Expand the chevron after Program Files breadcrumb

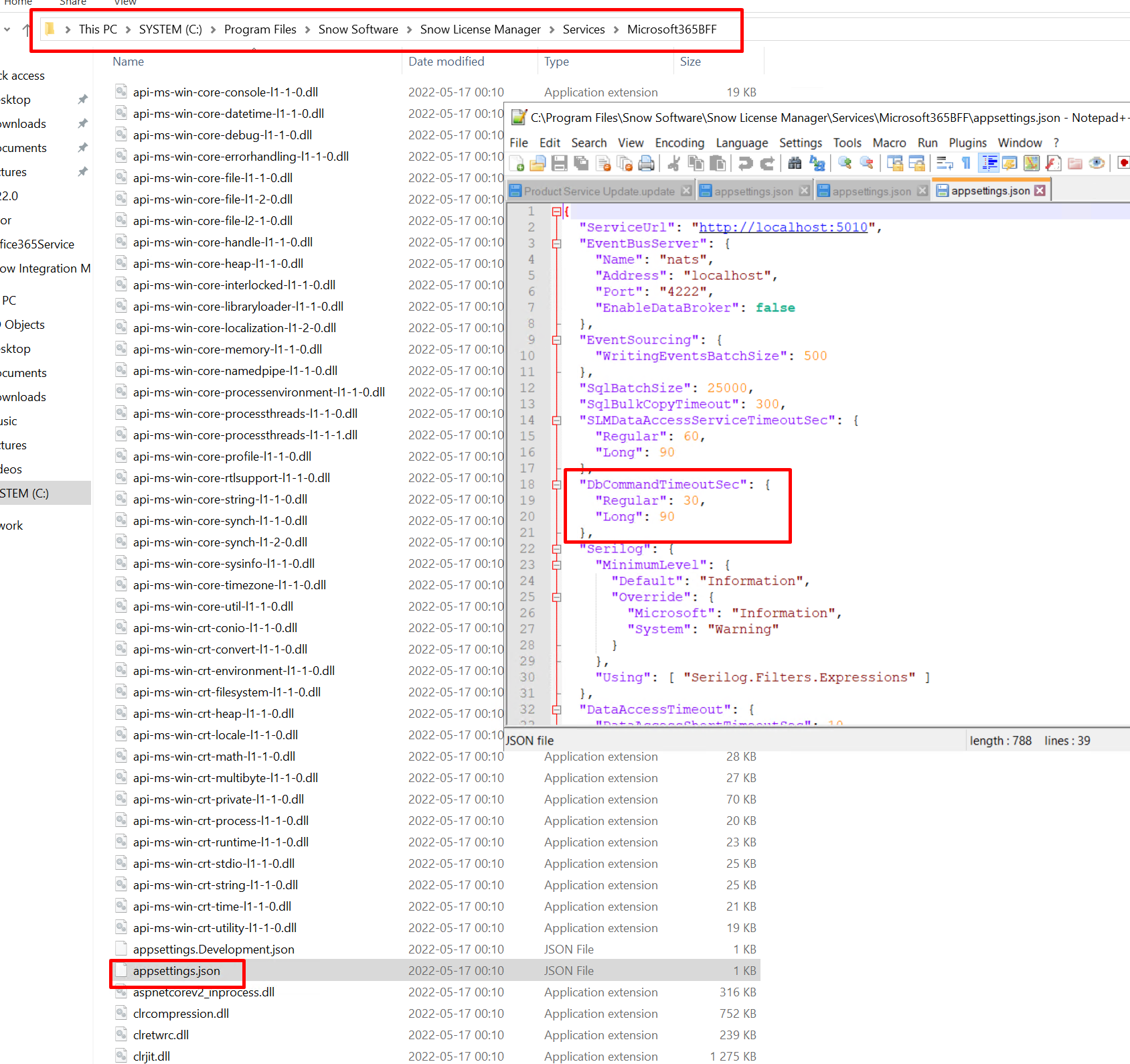[x=307, y=29]
